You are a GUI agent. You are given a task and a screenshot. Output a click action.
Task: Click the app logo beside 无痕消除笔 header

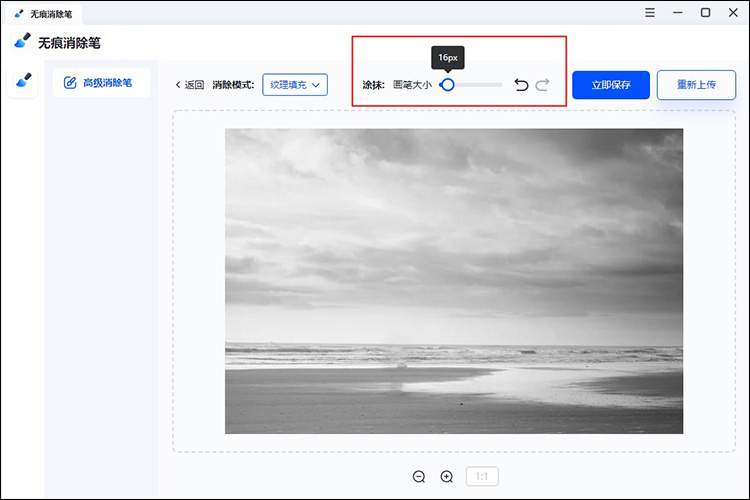click(22, 41)
